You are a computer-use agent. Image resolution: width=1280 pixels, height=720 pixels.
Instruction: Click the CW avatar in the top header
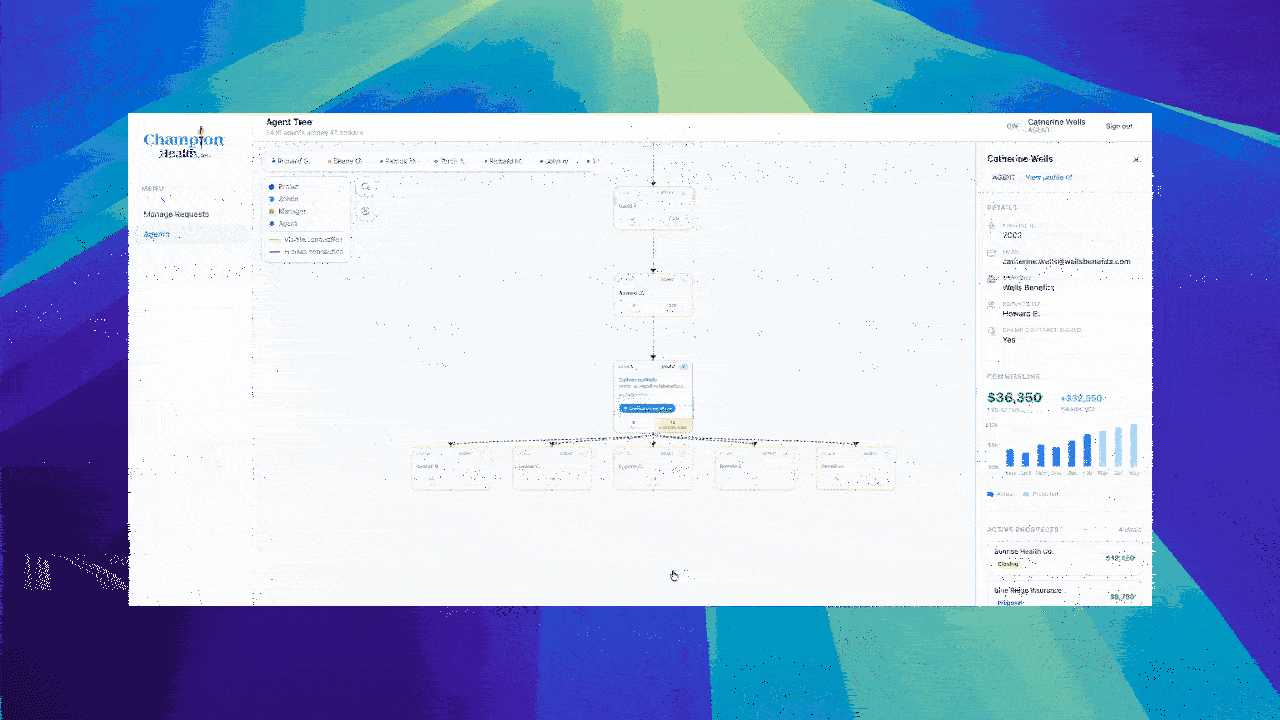(1012, 124)
